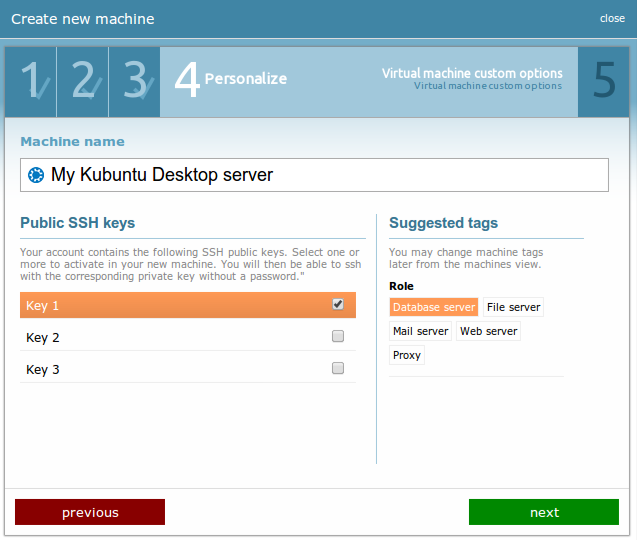Click the Public SSH keys heading
Viewport: 637px width, 540px height.
pyautogui.click(x=78, y=223)
